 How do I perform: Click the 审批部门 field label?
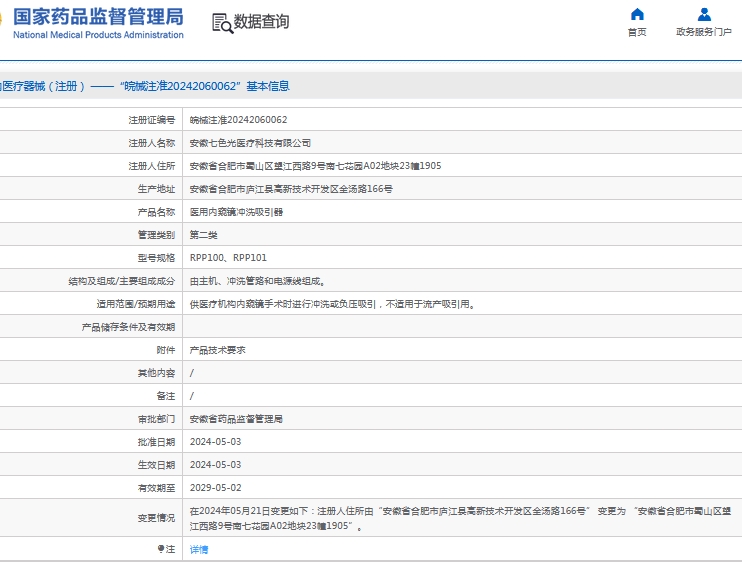coord(156,419)
